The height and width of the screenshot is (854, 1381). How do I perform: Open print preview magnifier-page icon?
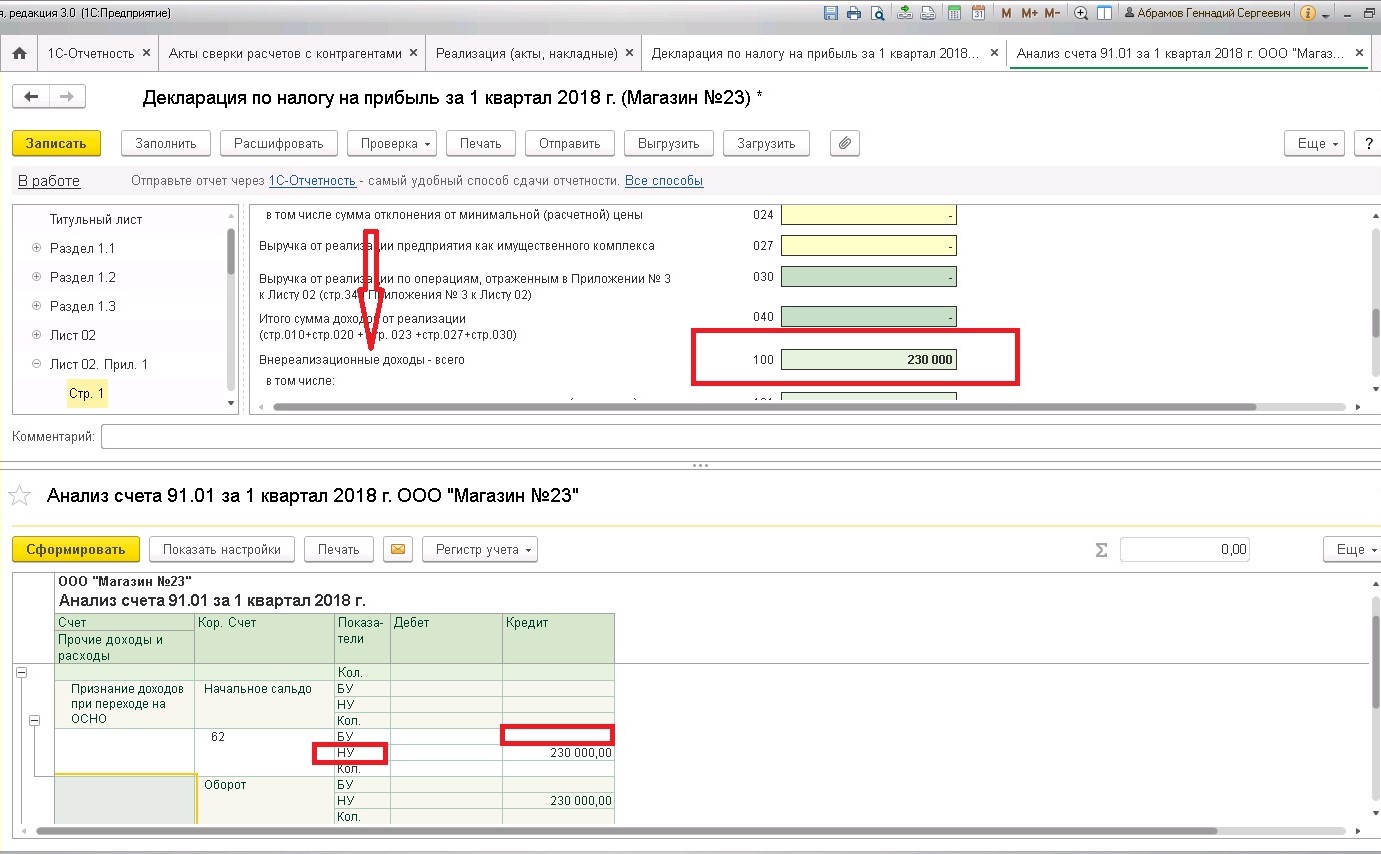click(x=877, y=14)
